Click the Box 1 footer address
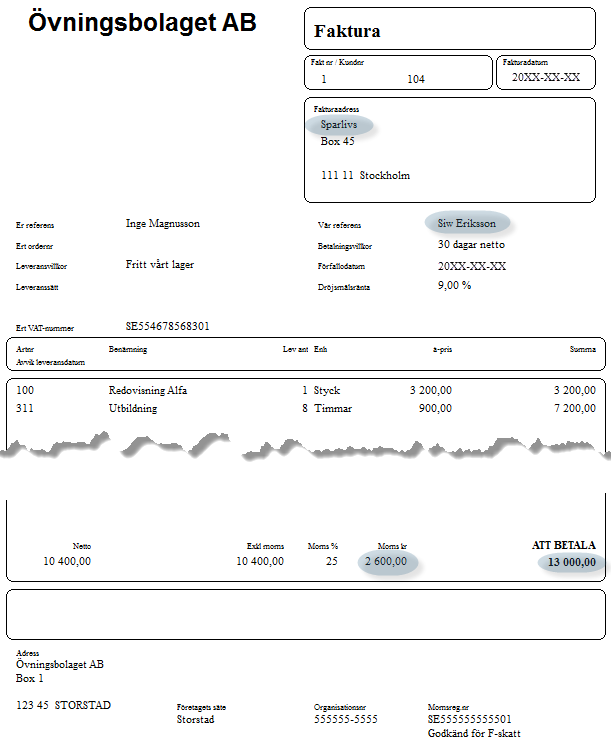The image size is (611, 746). coord(30,678)
